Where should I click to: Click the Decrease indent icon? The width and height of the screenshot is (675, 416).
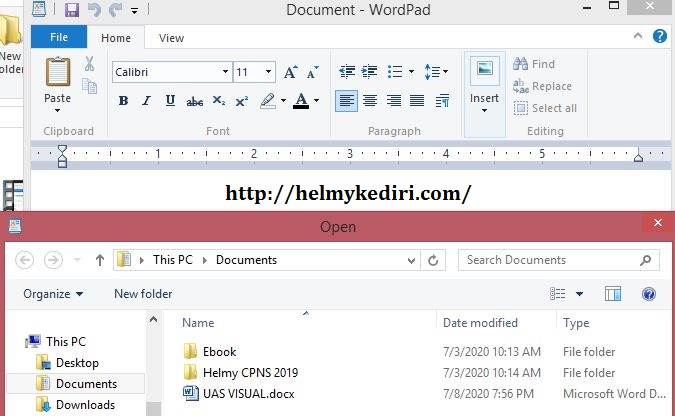click(347, 71)
